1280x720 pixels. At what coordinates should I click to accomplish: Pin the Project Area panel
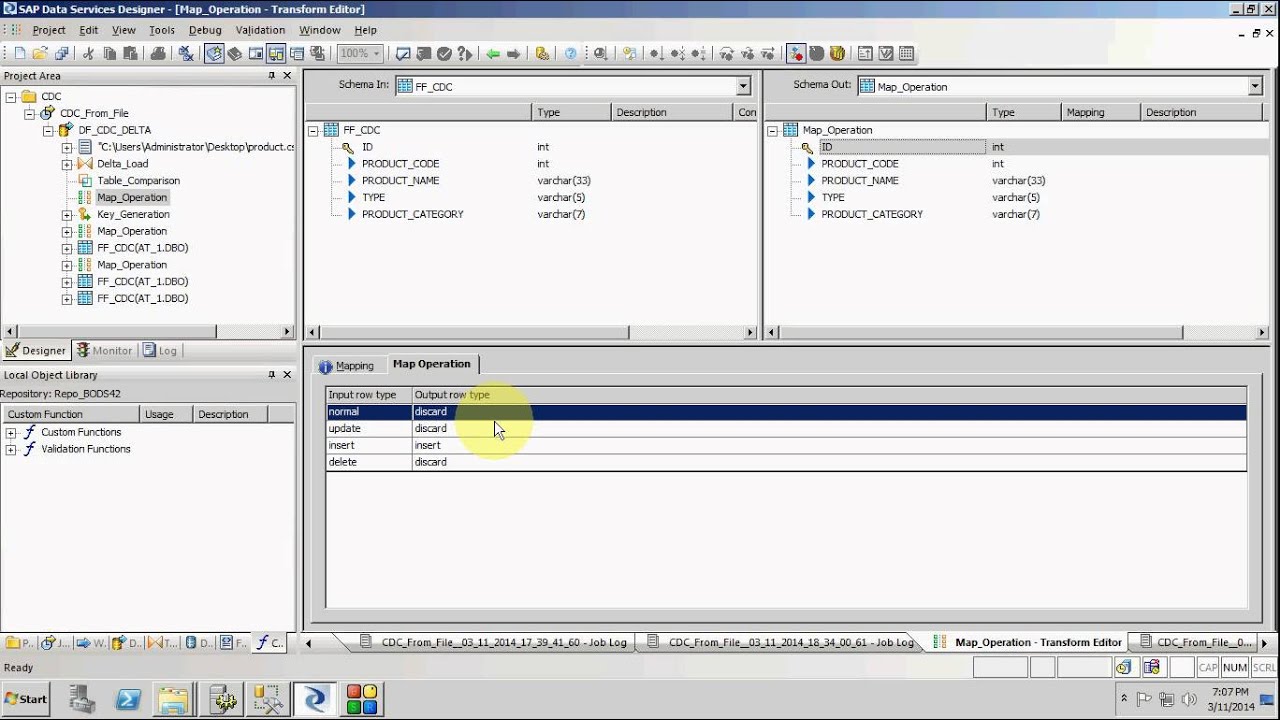(x=271, y=76)
